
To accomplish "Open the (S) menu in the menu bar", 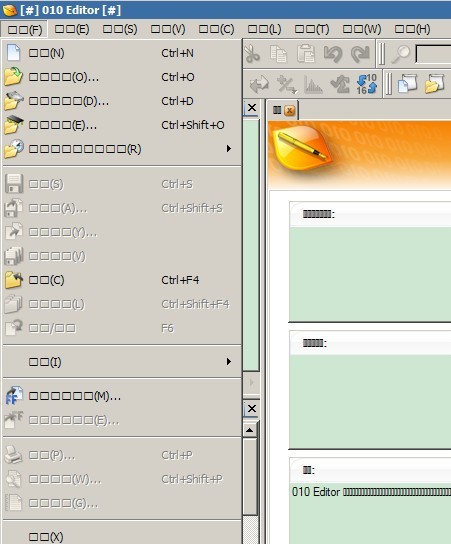I will point(120,29).
